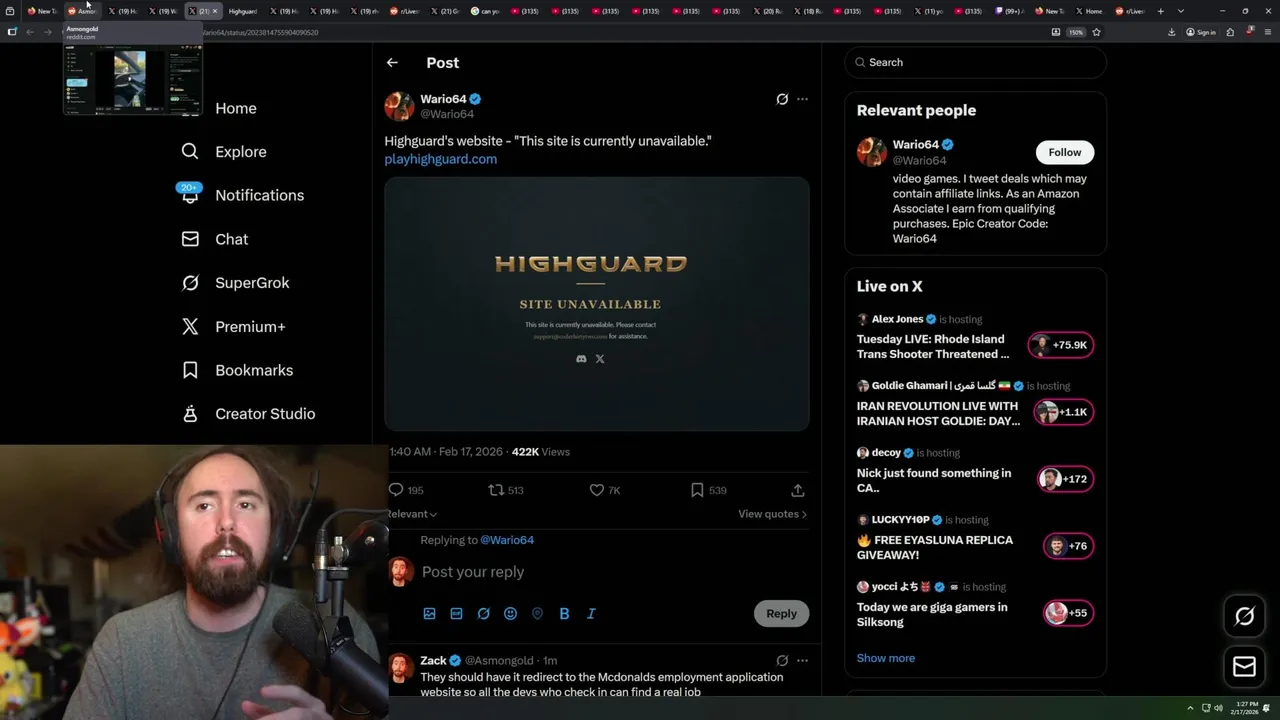
Task: Toggle italic formatting in reply composer
Action: tap(591, 613)
